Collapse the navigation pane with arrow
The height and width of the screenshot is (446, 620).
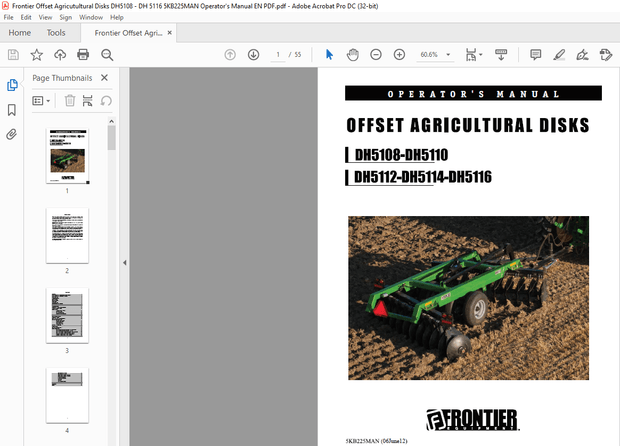pyautogui.click(x=125, y=263)
